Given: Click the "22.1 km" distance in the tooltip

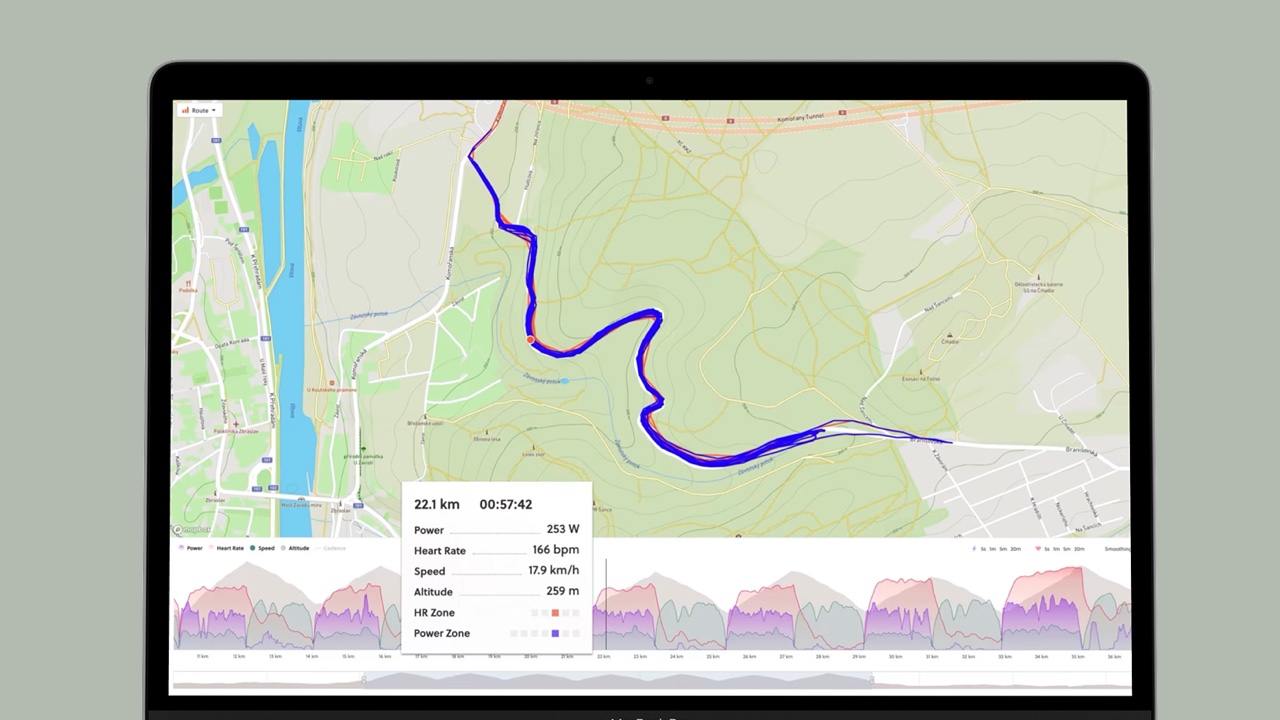Looking at the screenshot, I should tap(437, 505).
